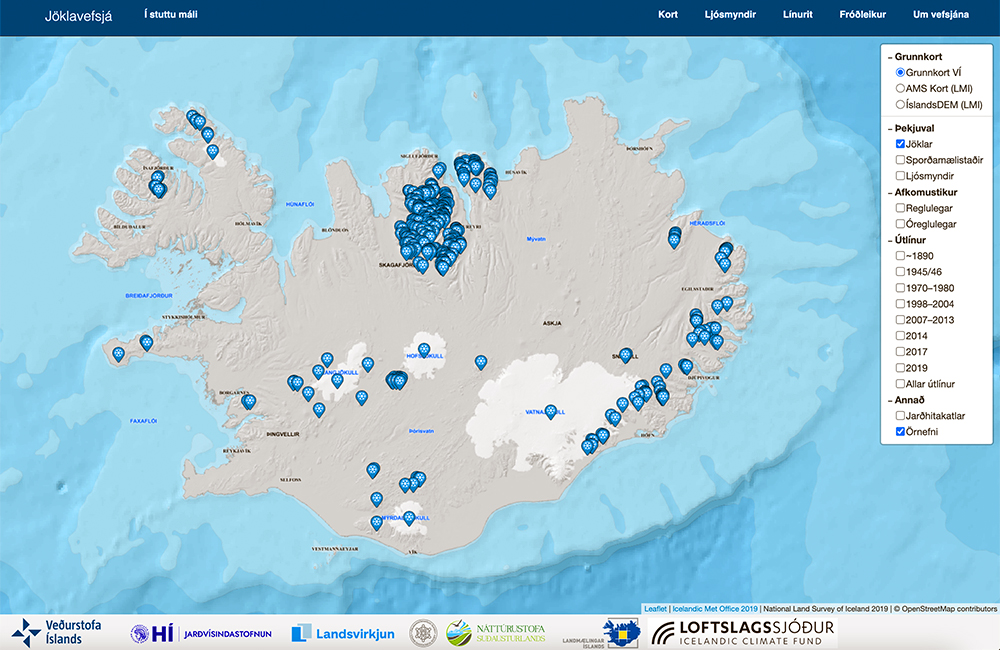Click the HÉRAÐSFLÓI label on map

[707, 223]
